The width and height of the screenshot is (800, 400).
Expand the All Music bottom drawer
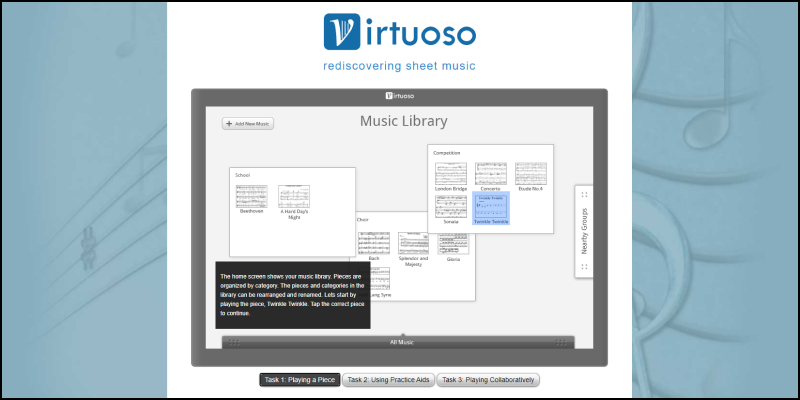pyautogui.click(x=398, y=342)
